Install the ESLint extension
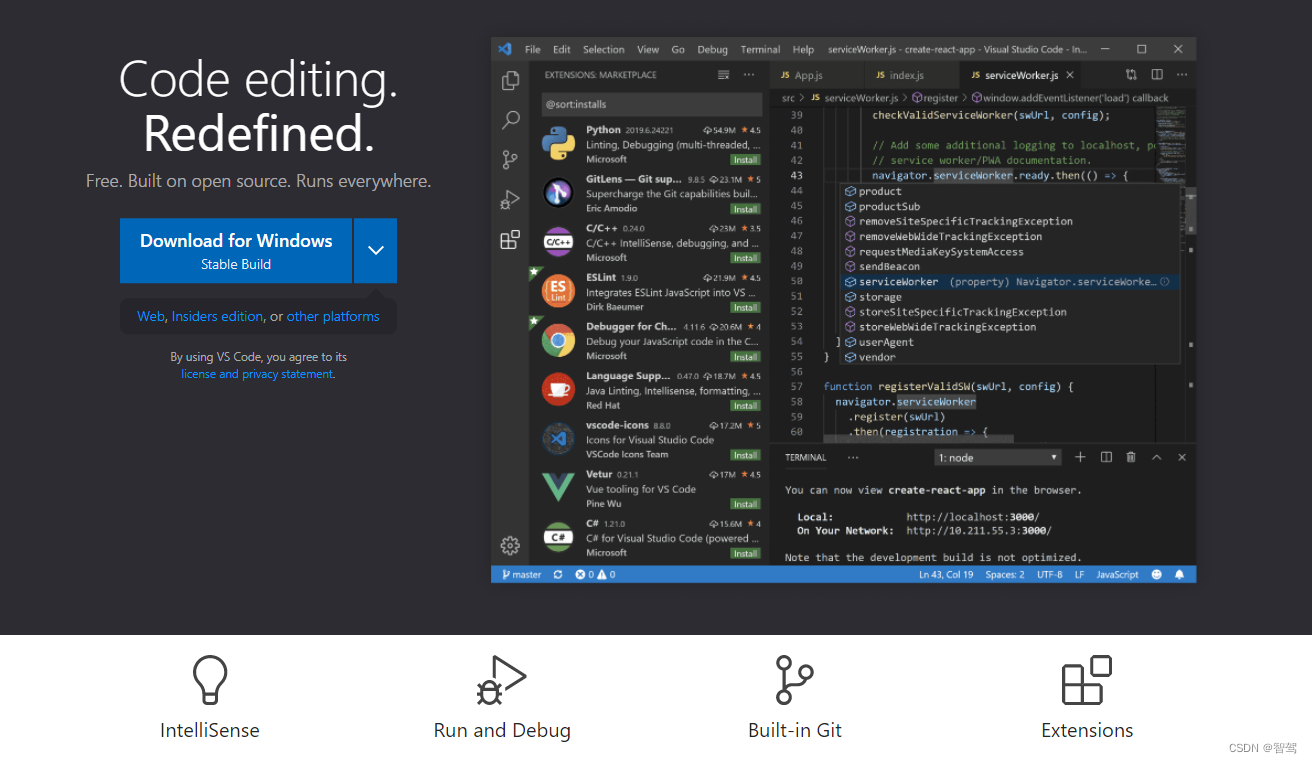This screenshot has height=763, width=1312. (745, 307)
